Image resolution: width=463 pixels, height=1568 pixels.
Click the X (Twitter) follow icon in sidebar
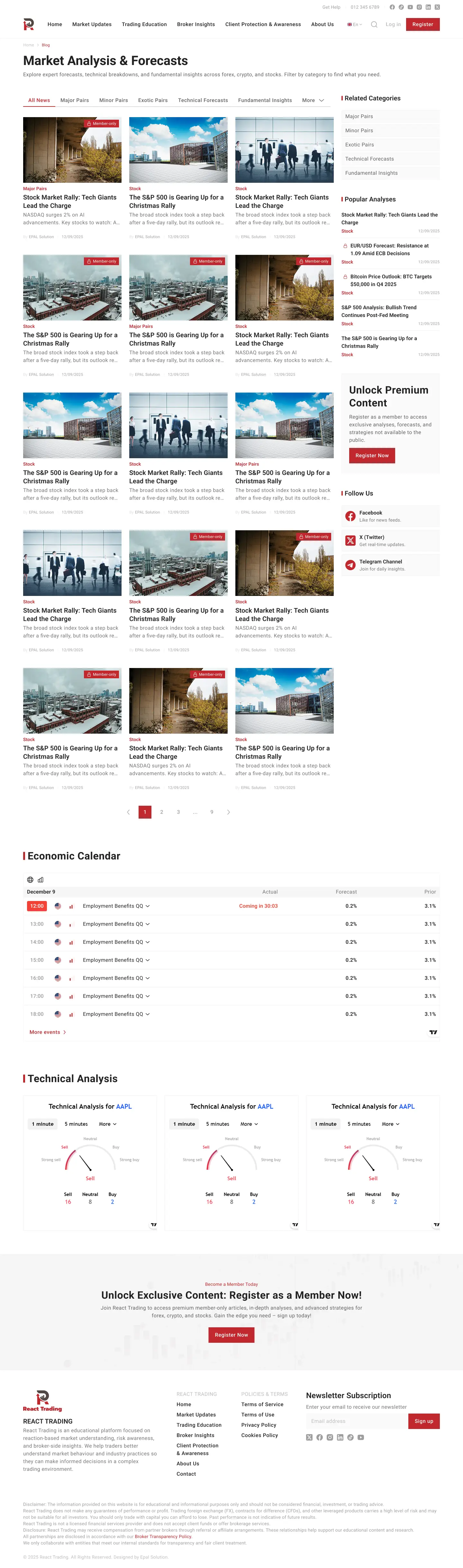pyautogui.click(x=350, y=541)
